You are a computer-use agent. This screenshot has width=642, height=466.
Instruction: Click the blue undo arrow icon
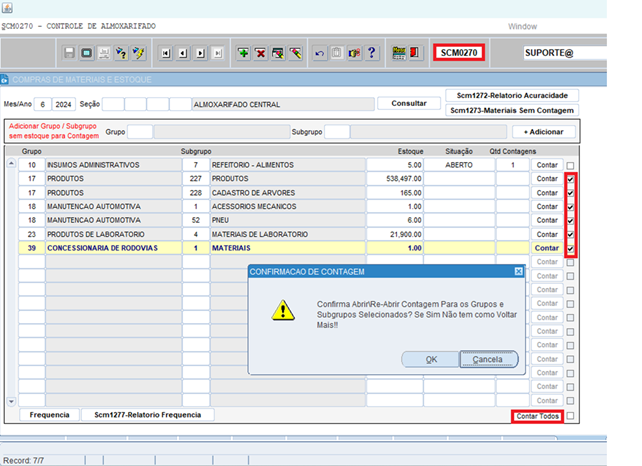pos(319,53)
